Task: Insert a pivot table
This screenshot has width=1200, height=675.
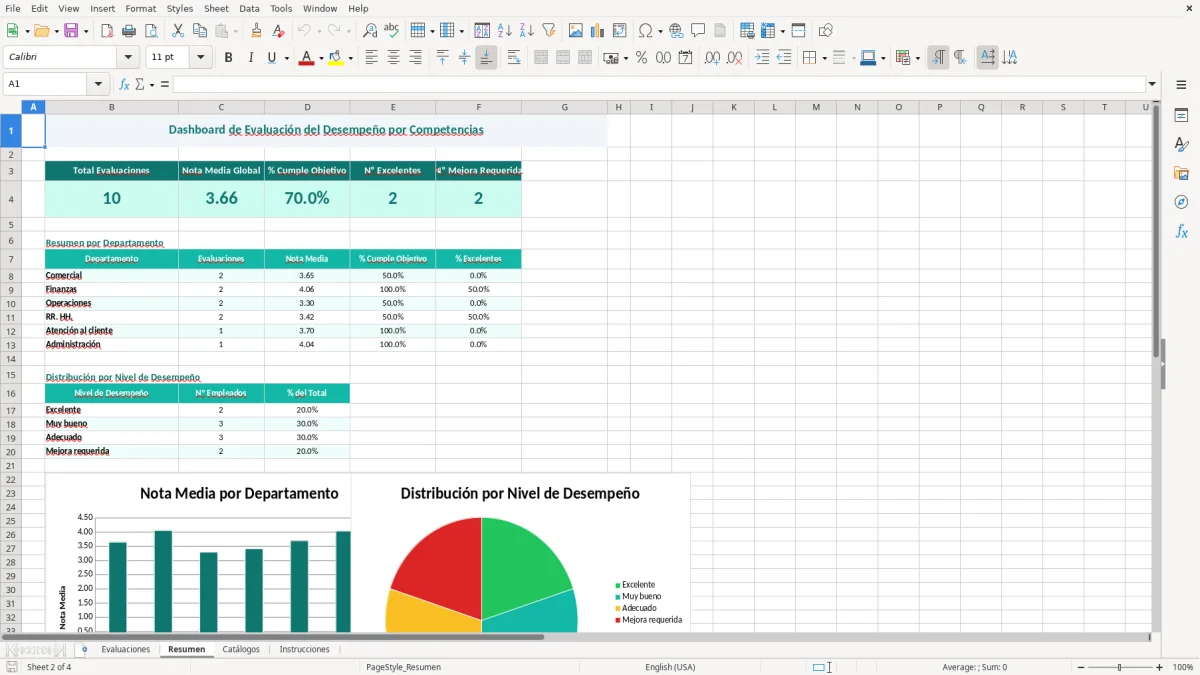Action: (619, 31)
